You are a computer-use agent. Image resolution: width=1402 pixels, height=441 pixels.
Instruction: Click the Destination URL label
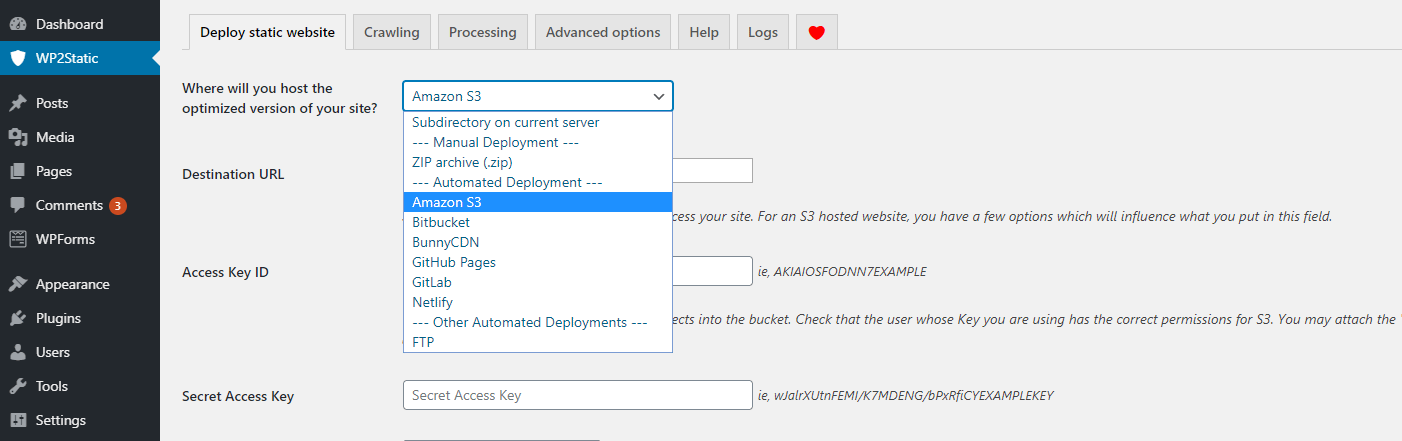tap(233, 174)
